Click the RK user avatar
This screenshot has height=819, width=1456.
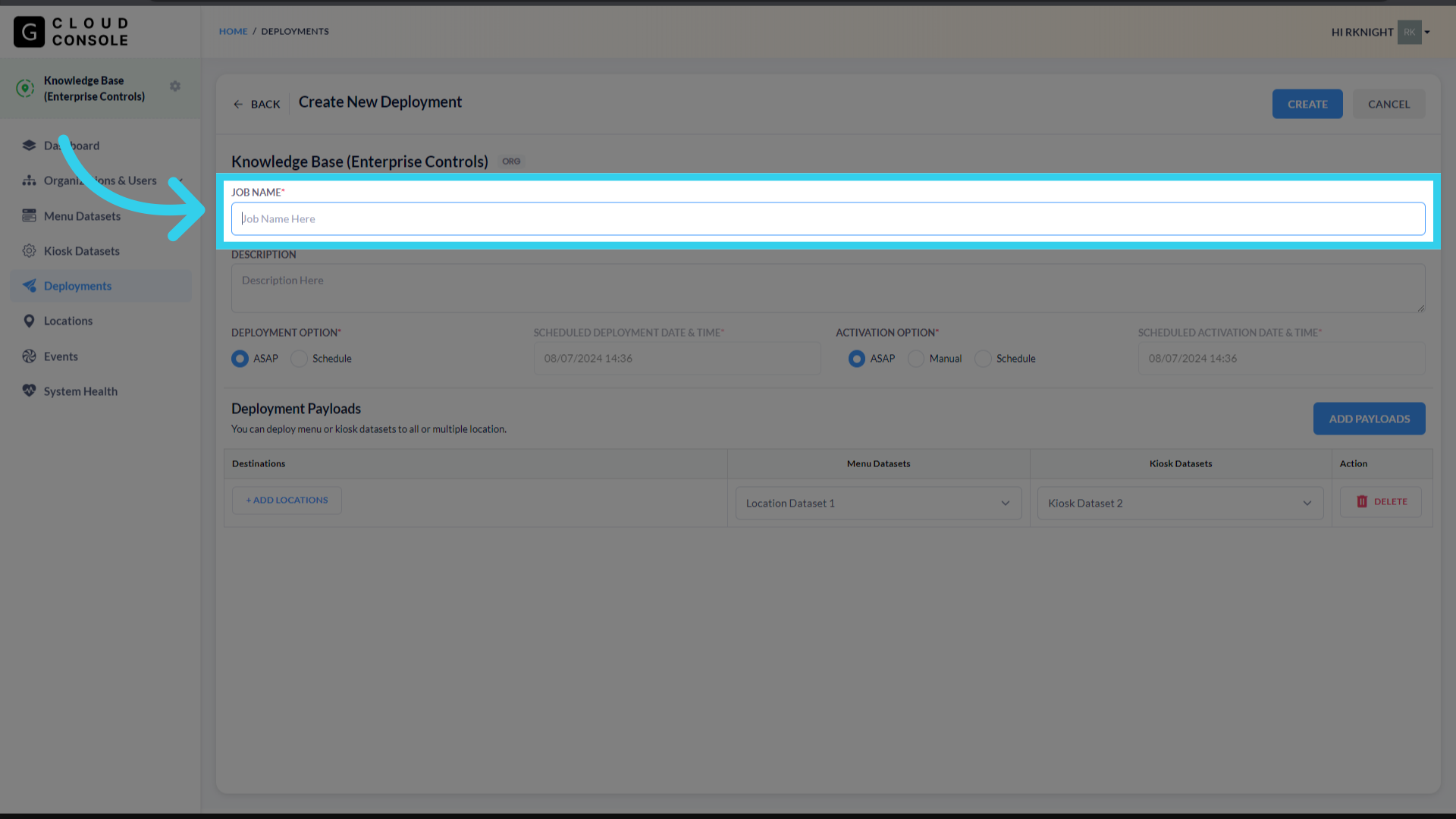tap(1409, 32)
